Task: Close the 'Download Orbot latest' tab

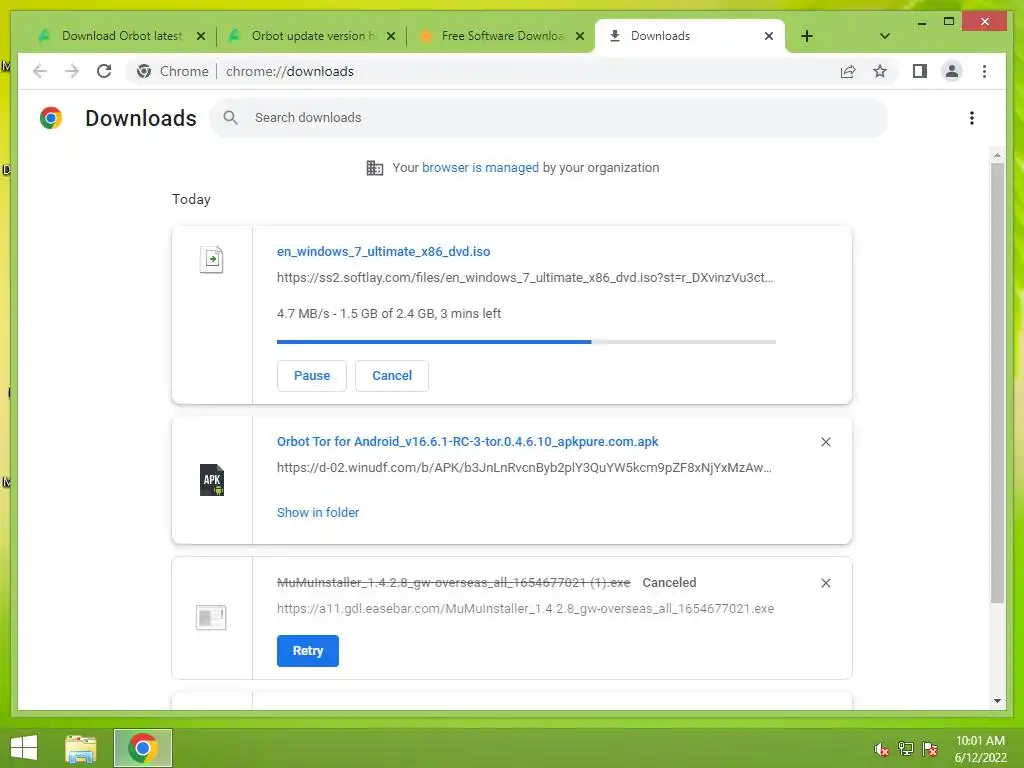Action: click(x=201, y=36)
